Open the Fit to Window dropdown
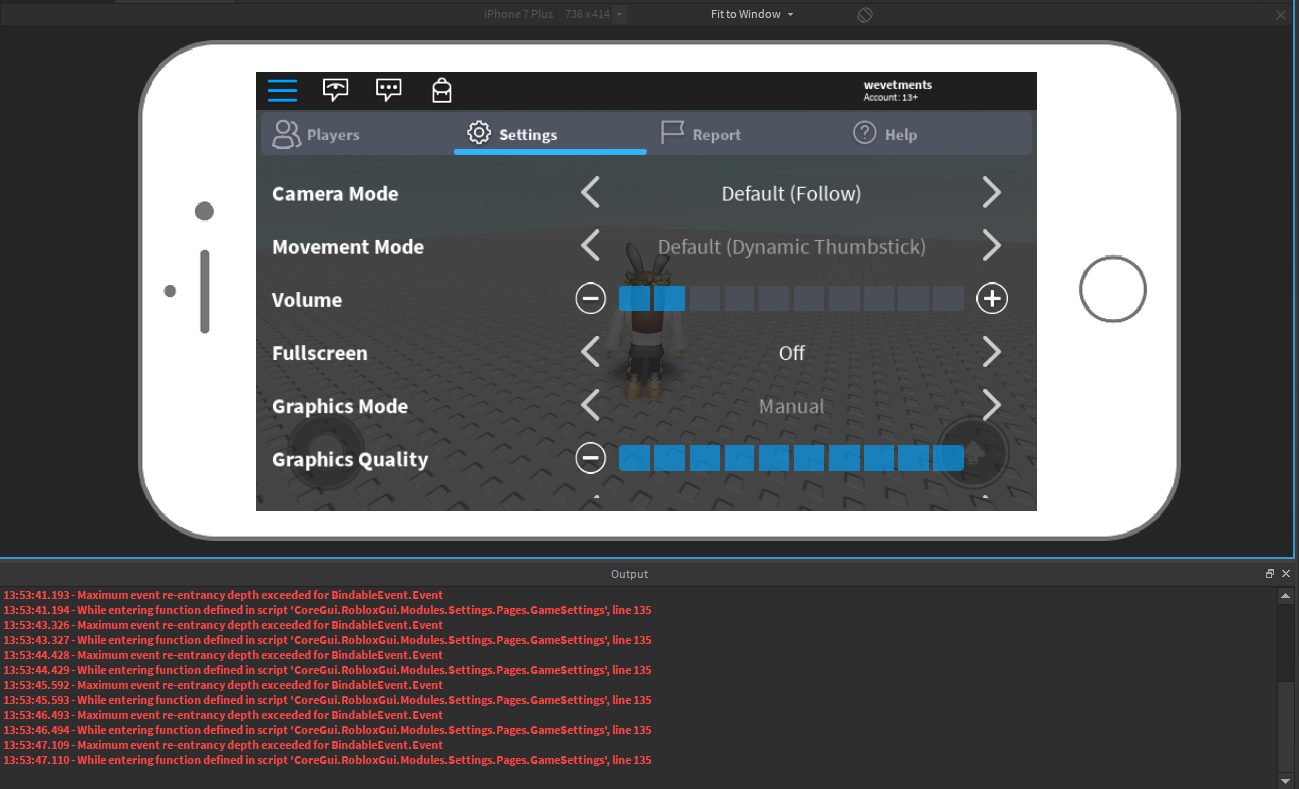Viewport: 1299px width, 789px height. click(752, 14)
